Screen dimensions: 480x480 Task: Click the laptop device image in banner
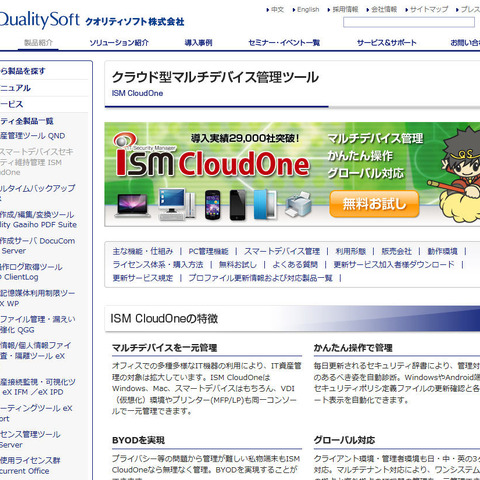(x=133, y=205)
